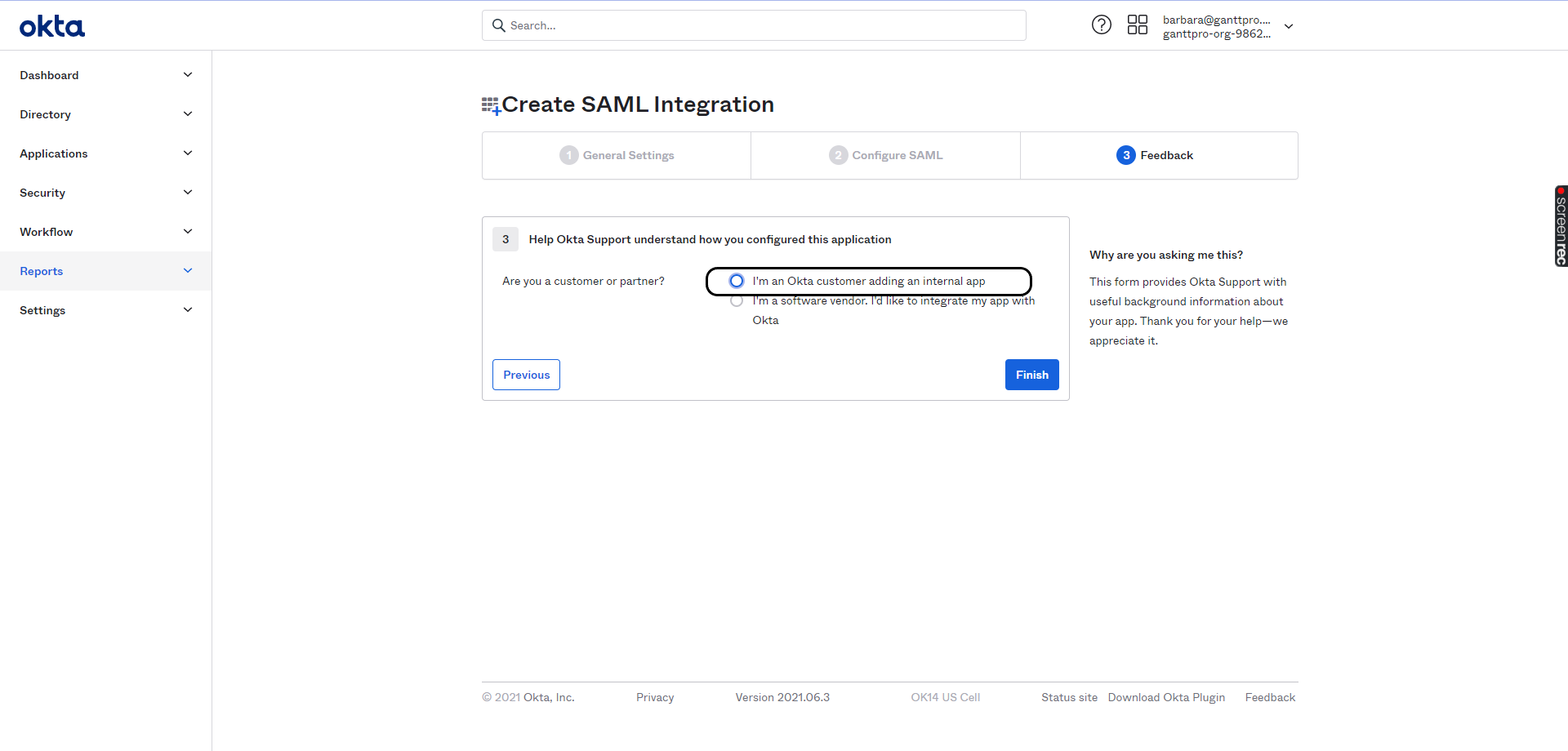Click step 2 number circle
Screen dimensions: 1568x751
click(838, 155)
